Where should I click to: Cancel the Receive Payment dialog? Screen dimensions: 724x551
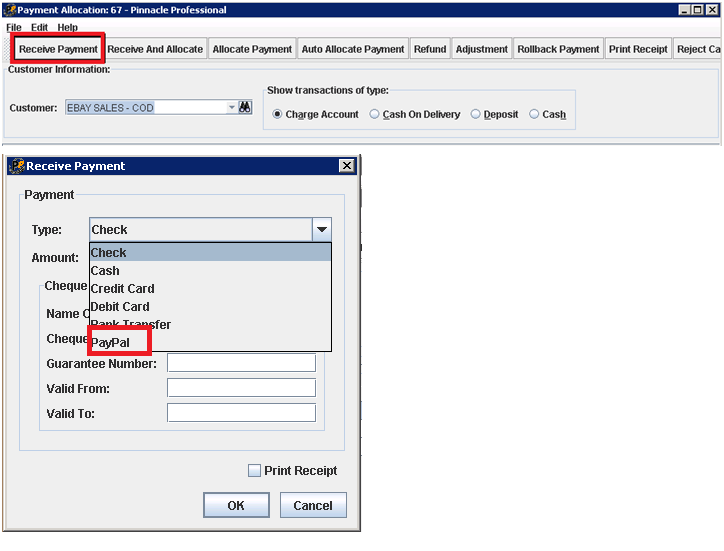313,505
